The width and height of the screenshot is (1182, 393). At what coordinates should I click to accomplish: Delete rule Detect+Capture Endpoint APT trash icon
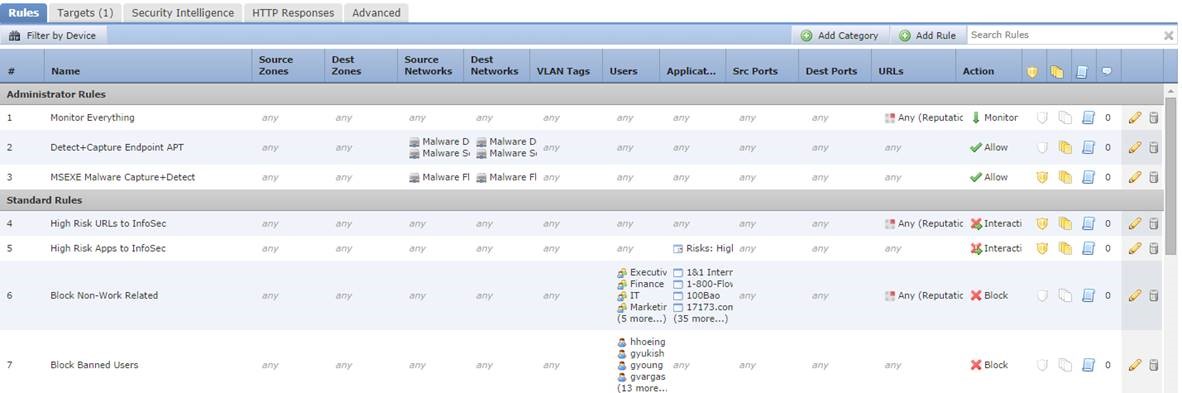(1153, 147)
